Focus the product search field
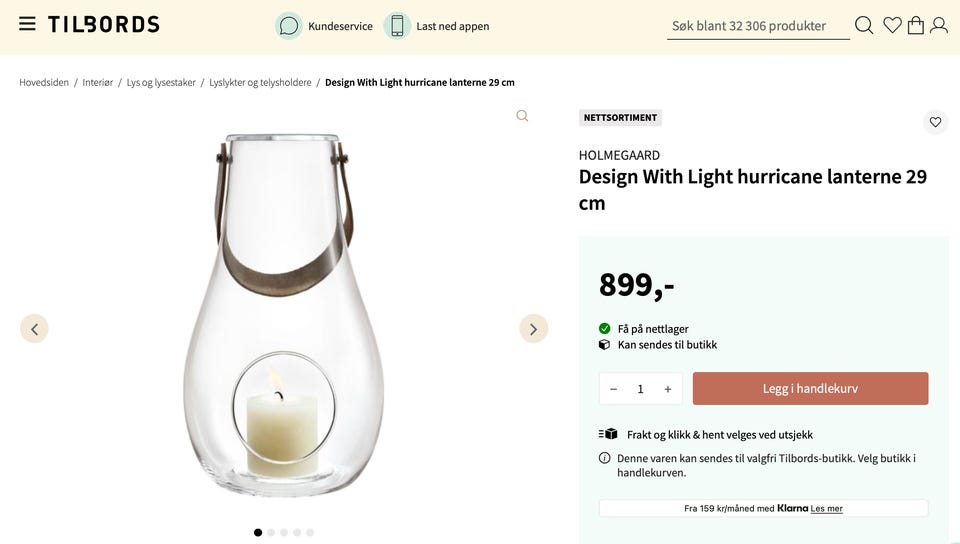 tap(757, 26)
